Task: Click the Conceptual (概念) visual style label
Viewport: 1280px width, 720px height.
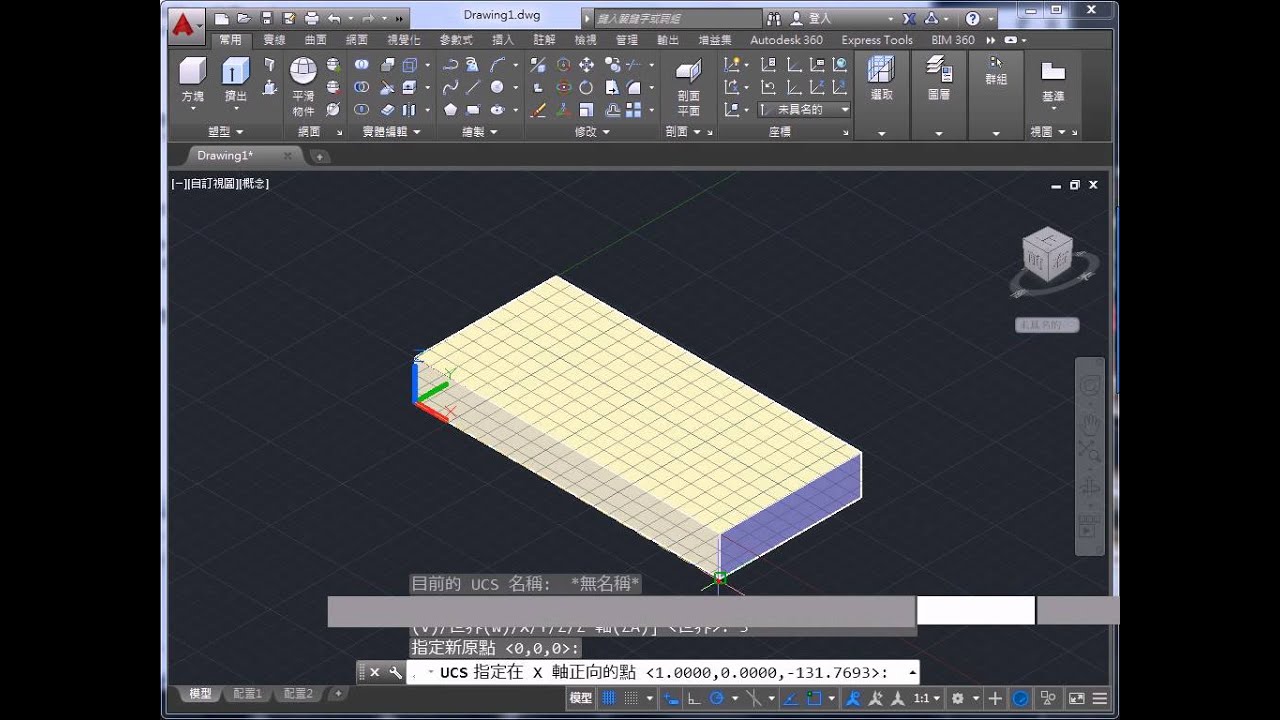Action: coord(253,184)
